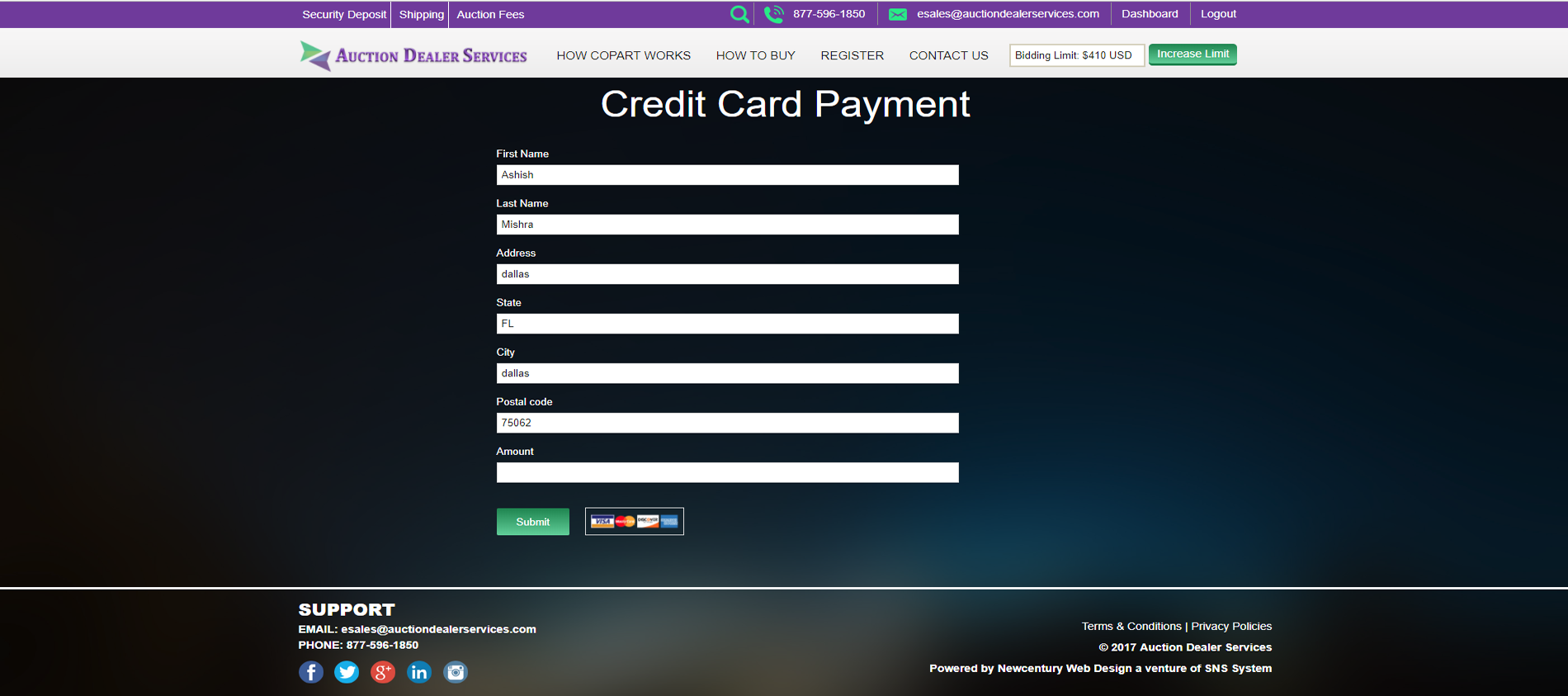The height and width of the screenshot is (696, 1568).
Task: Open the Security Deposit link
Action: click(344, 14)
